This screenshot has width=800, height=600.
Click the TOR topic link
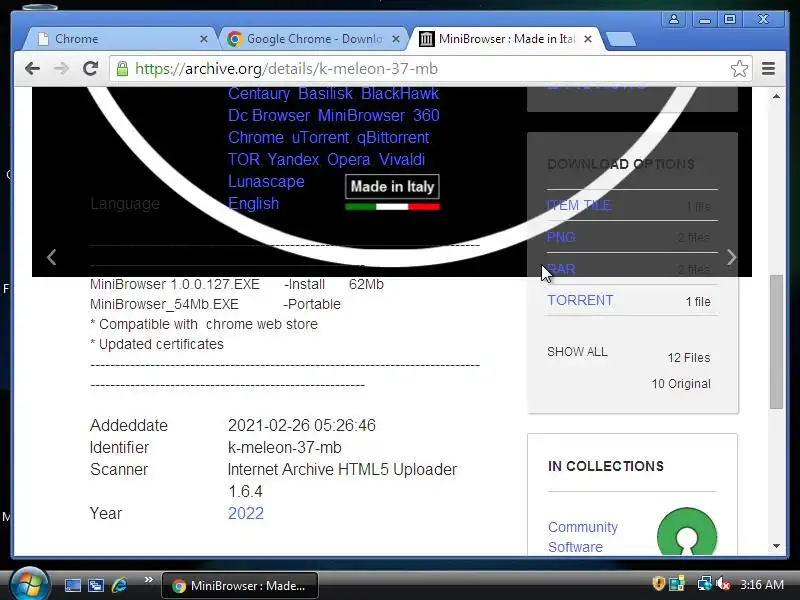click(243, 159)
